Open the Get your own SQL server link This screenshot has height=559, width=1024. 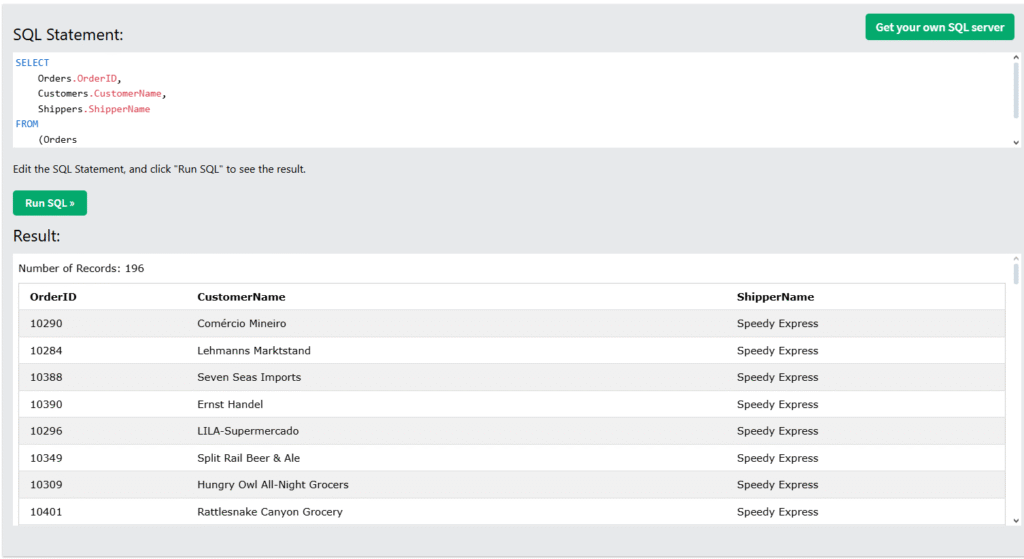[939, 27]
